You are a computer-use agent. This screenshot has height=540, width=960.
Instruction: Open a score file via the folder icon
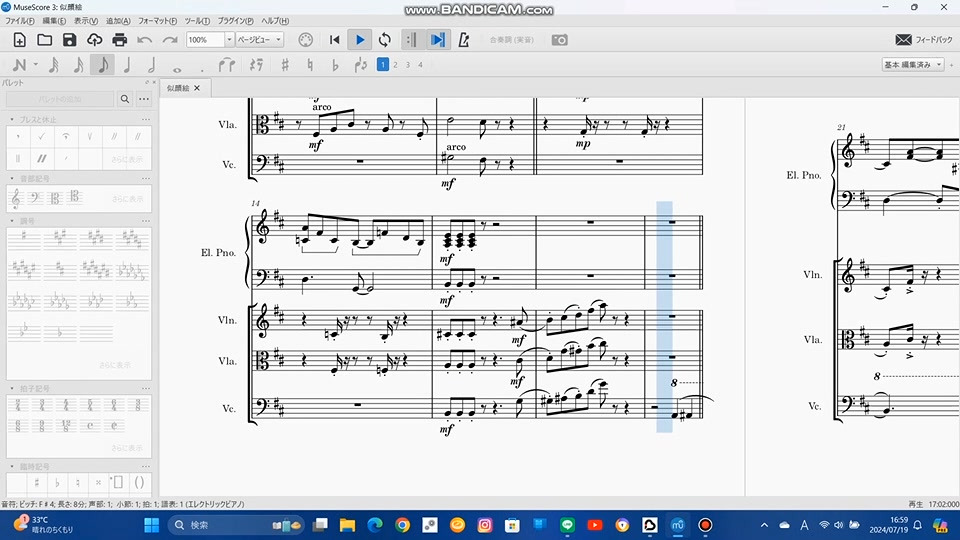(x=45, y=40)
